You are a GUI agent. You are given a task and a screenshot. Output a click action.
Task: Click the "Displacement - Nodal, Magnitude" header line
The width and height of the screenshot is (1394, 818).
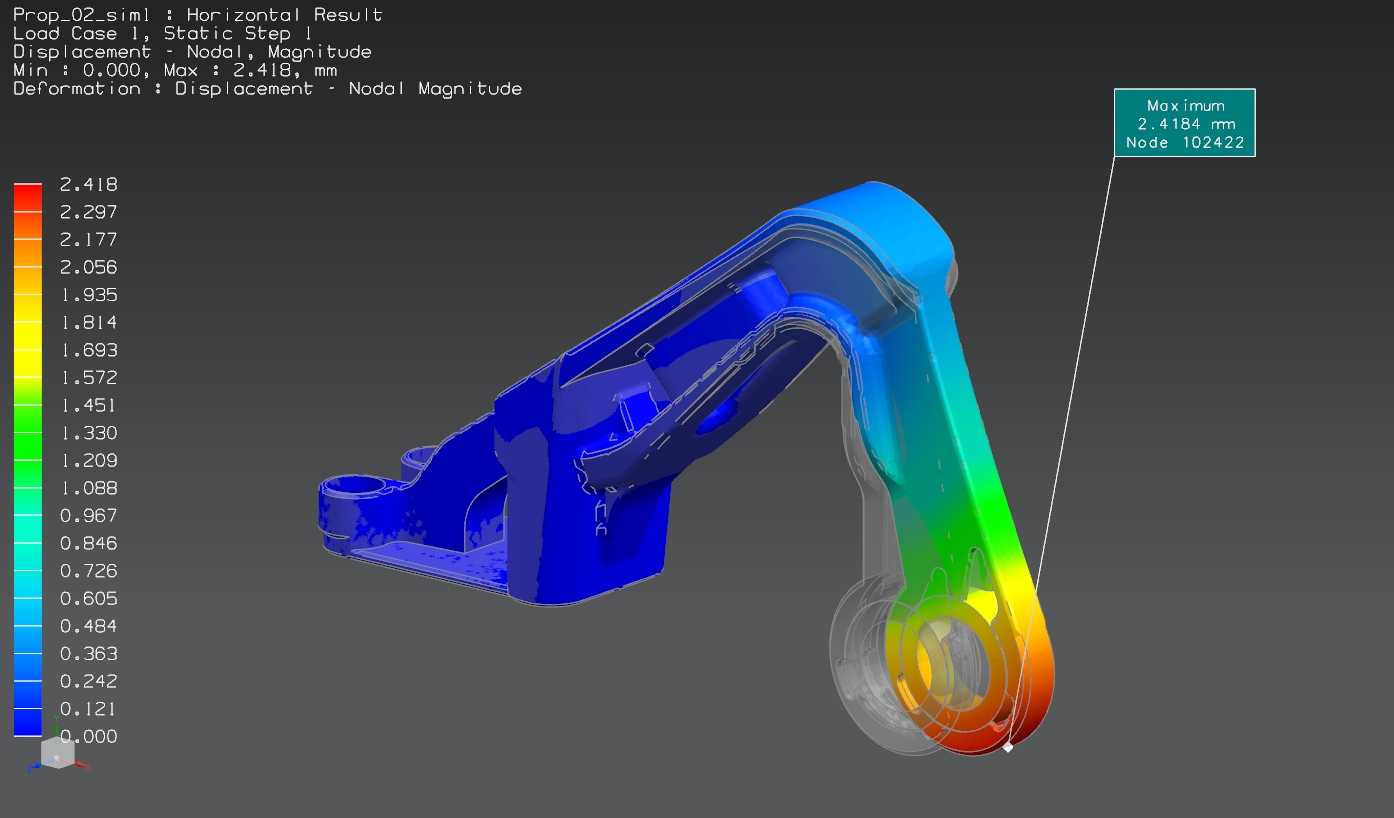[x=192, y=52]
